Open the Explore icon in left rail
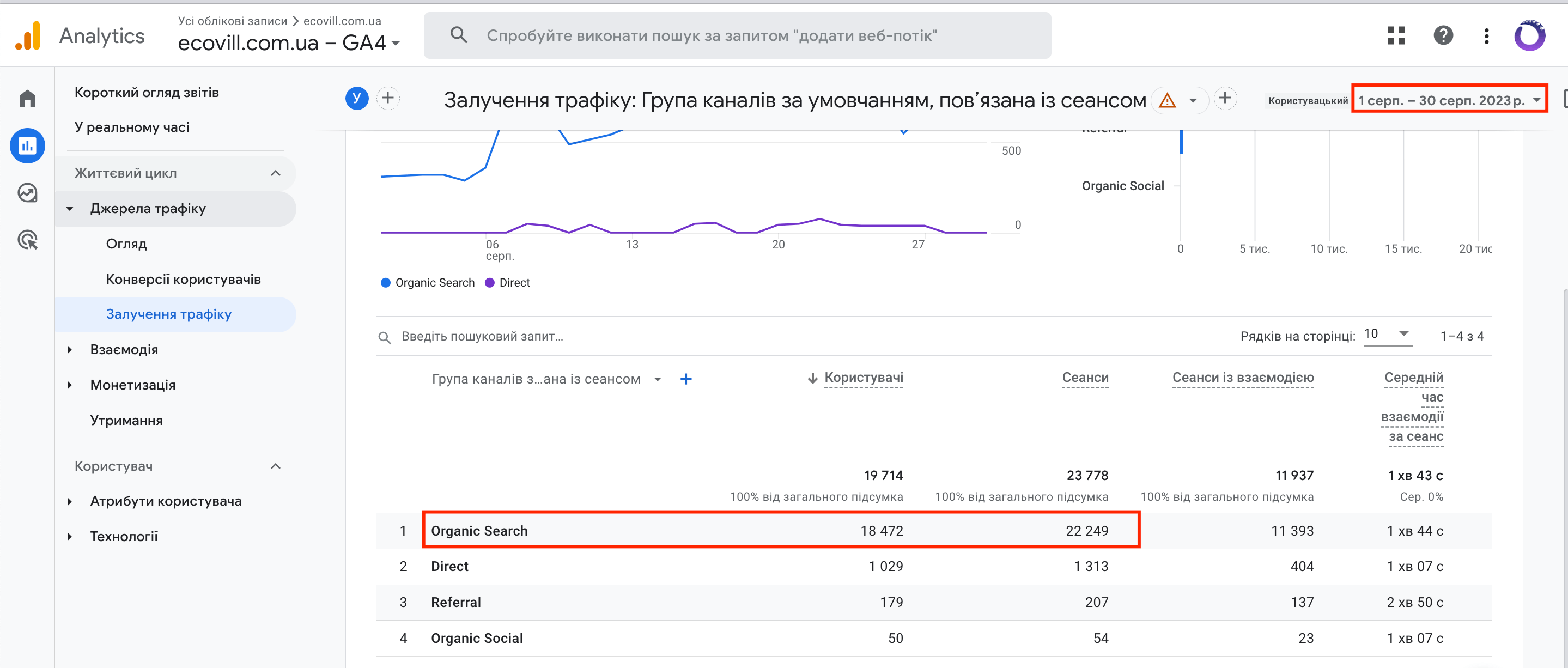1568x668 pixels. [x=27, y=193]
